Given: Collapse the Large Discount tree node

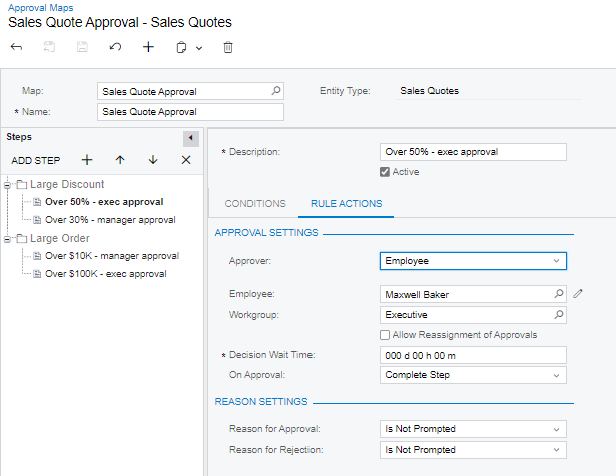Looking at the screenshot, I should pos(7,185).
